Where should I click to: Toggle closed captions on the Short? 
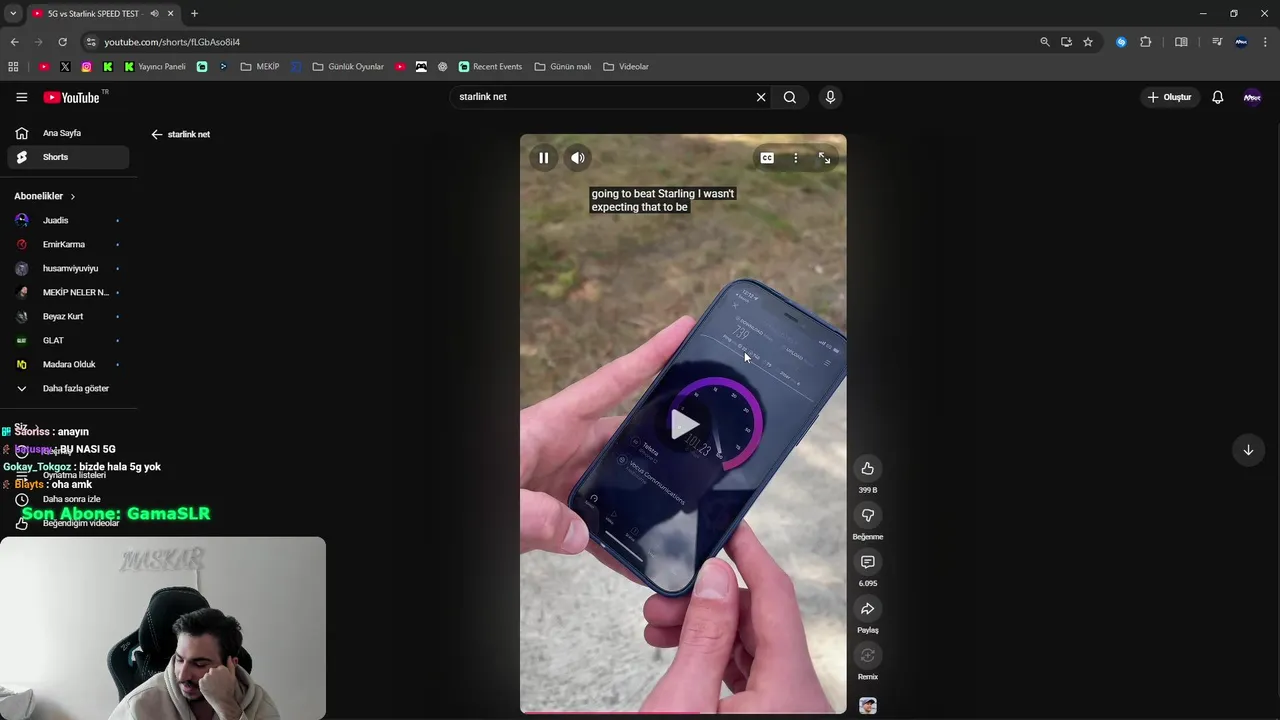coord(767,158)
